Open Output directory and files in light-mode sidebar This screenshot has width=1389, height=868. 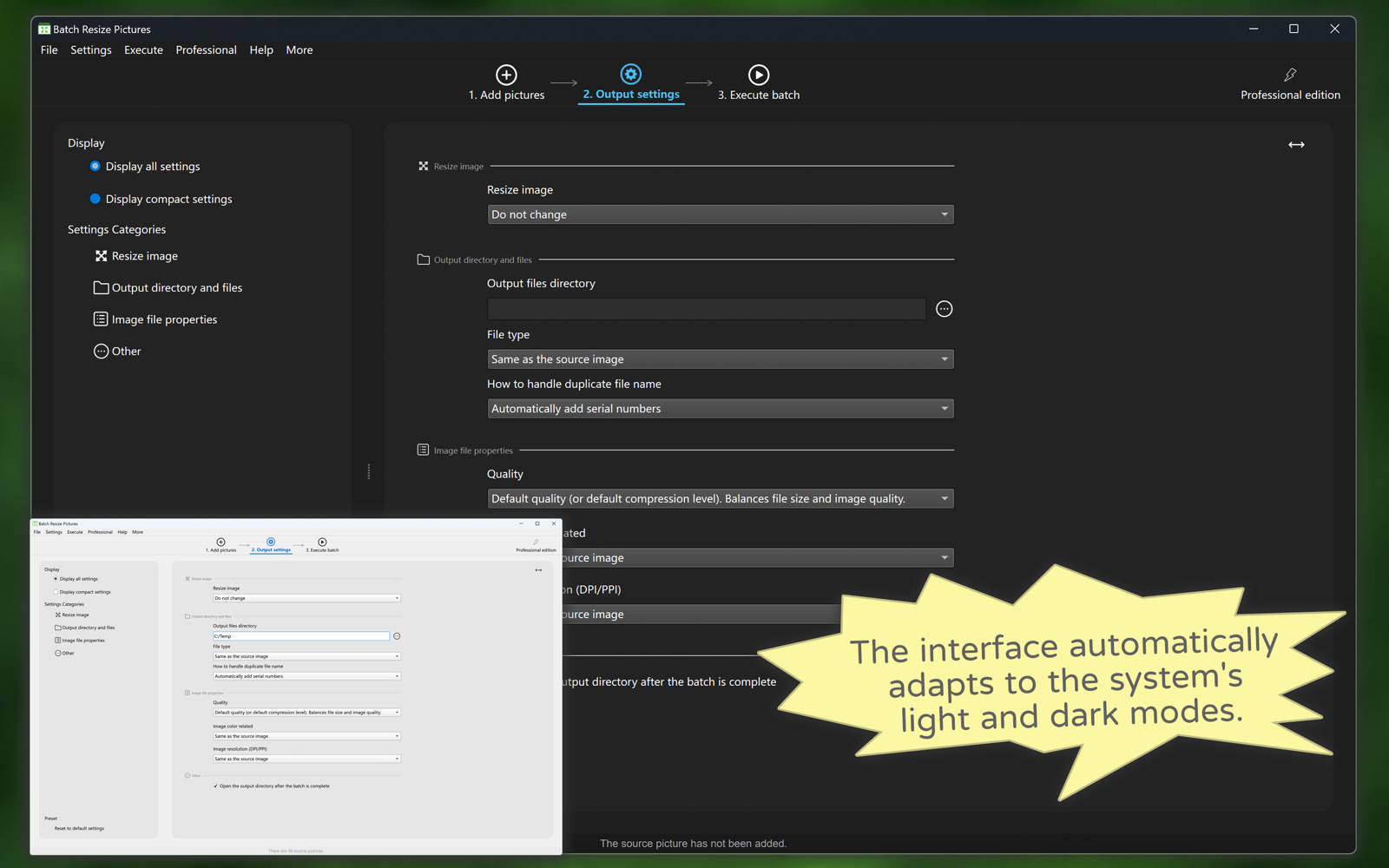coord(85,628)
